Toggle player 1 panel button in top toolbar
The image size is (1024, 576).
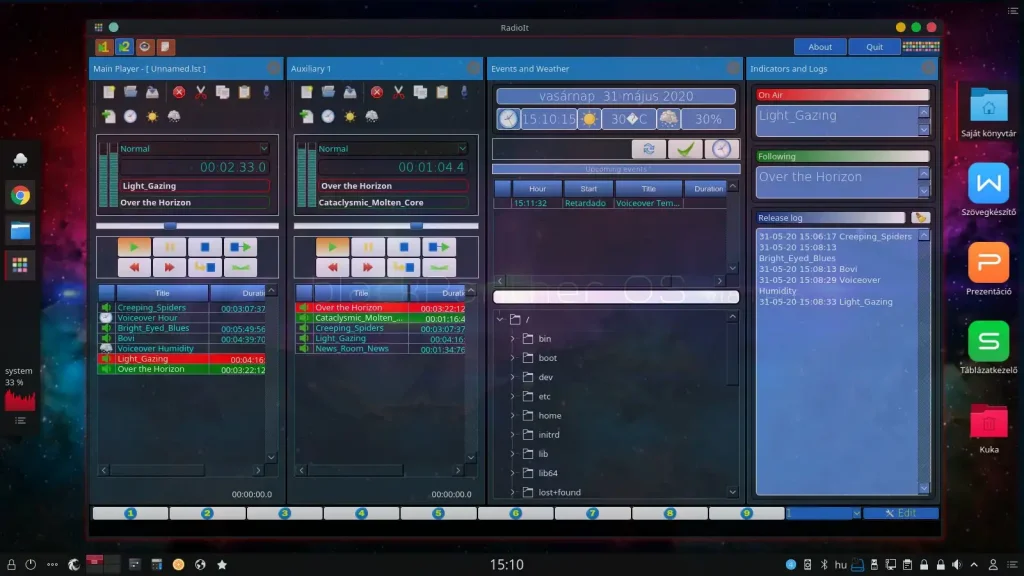[x=104, y=47]
